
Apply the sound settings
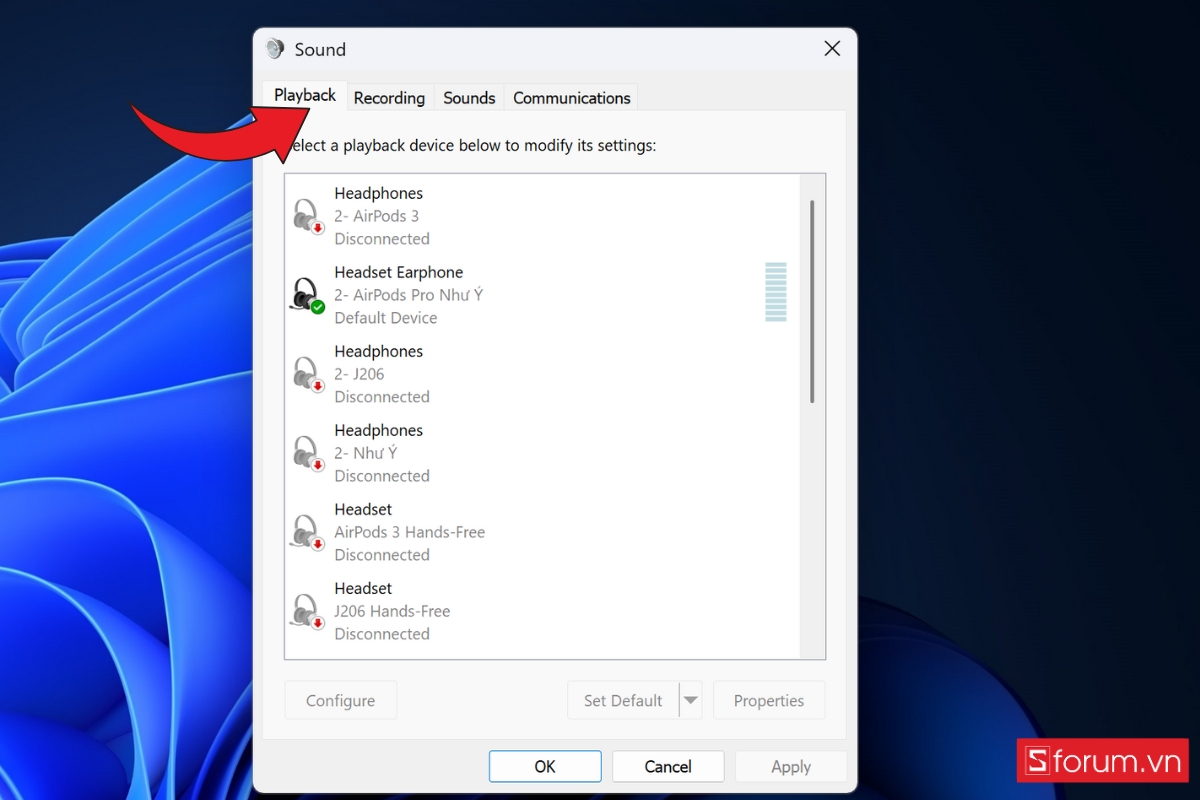pos(790,766)
